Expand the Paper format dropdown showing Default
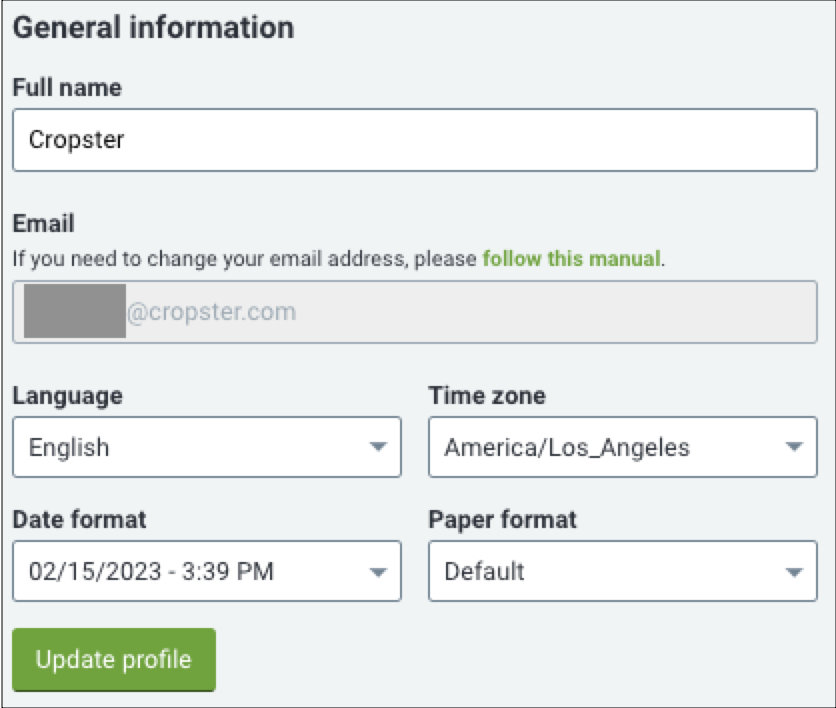The image size is (836, 708). pyautogui.click(x=623, y=571)
